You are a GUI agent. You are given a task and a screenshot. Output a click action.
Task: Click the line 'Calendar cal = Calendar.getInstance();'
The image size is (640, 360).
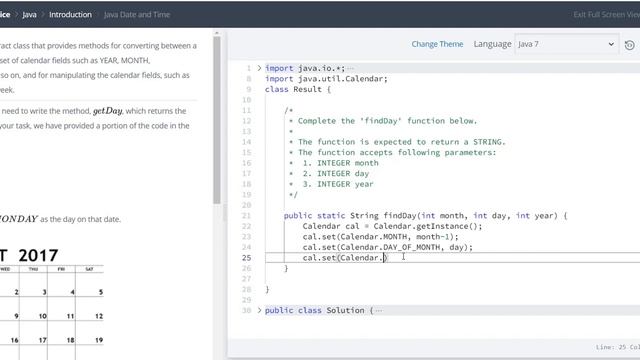coord(392,226)
